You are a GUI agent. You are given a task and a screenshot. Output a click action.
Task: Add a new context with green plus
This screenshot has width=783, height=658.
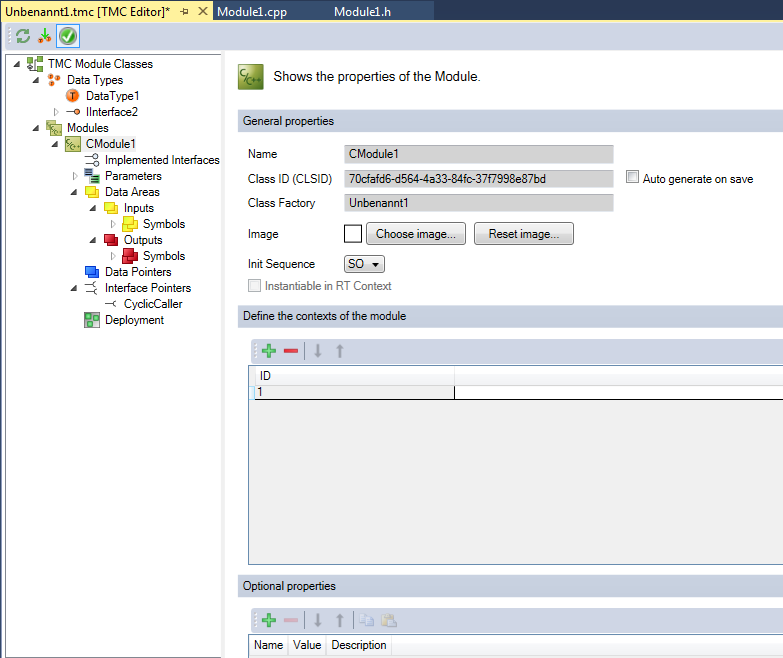coord(269,351)
